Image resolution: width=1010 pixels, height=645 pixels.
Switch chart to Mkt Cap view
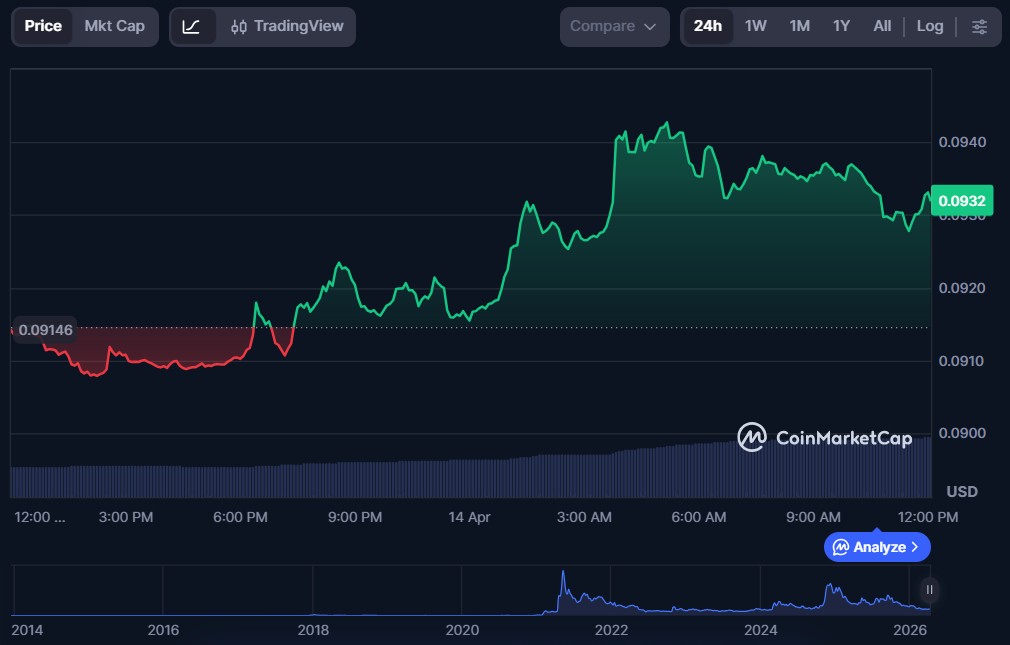coord(114,26)
